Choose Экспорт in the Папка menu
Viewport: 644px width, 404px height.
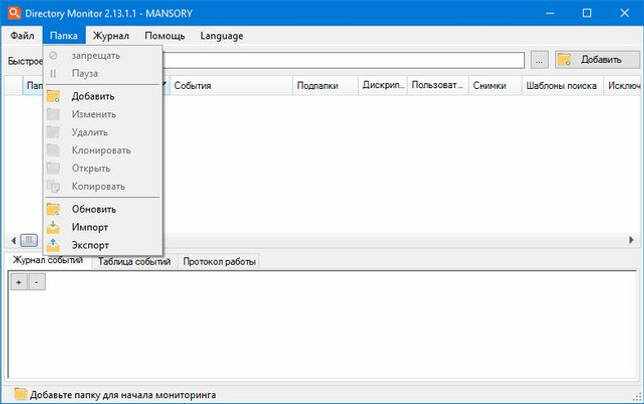point(103,245)
